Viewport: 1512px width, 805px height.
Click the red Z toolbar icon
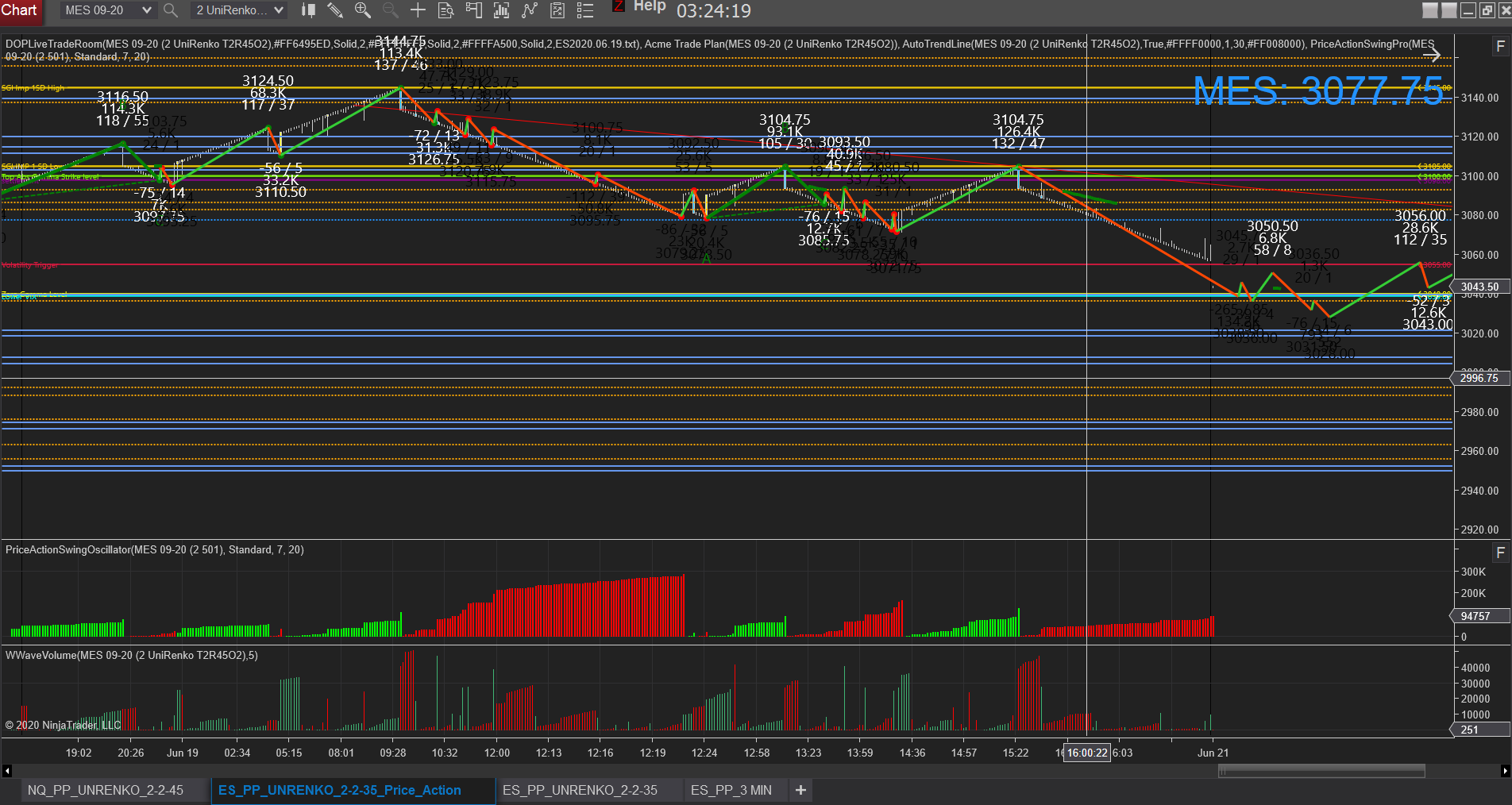pos(619,6)
